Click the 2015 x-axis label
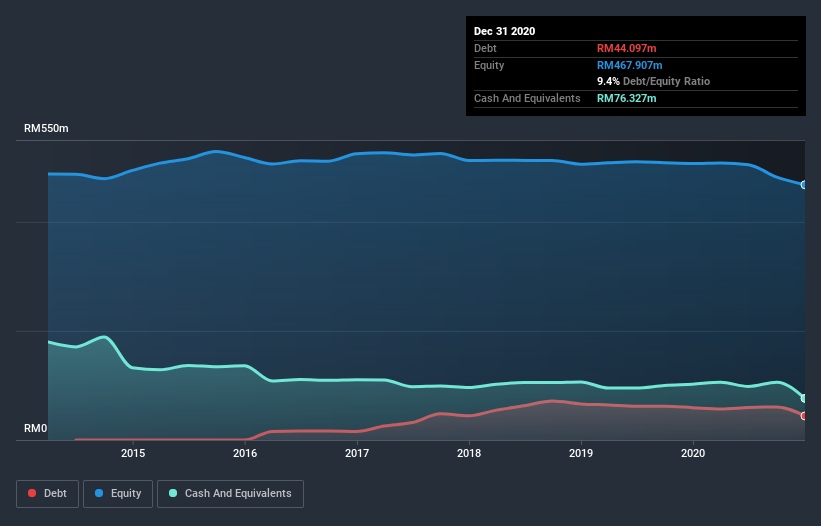Screen dimensions: 821x526 [x=133, y=453]
